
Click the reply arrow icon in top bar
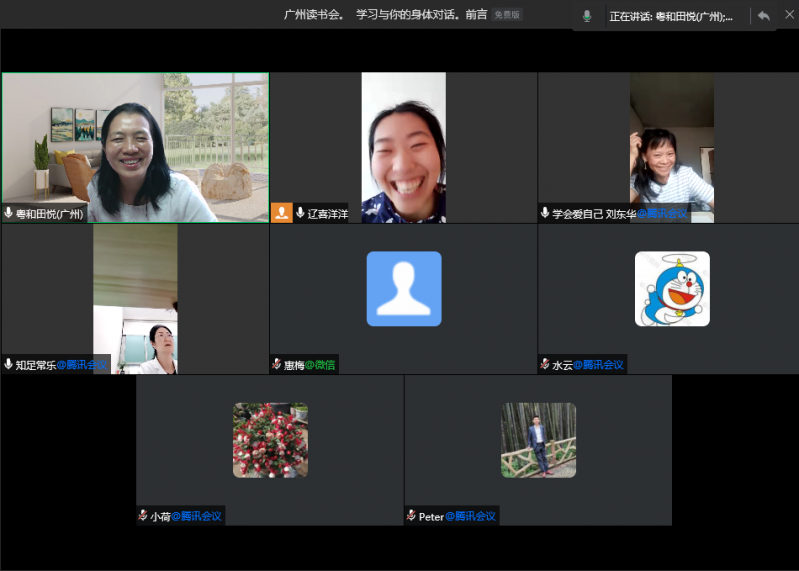click(x=764, y=16)
